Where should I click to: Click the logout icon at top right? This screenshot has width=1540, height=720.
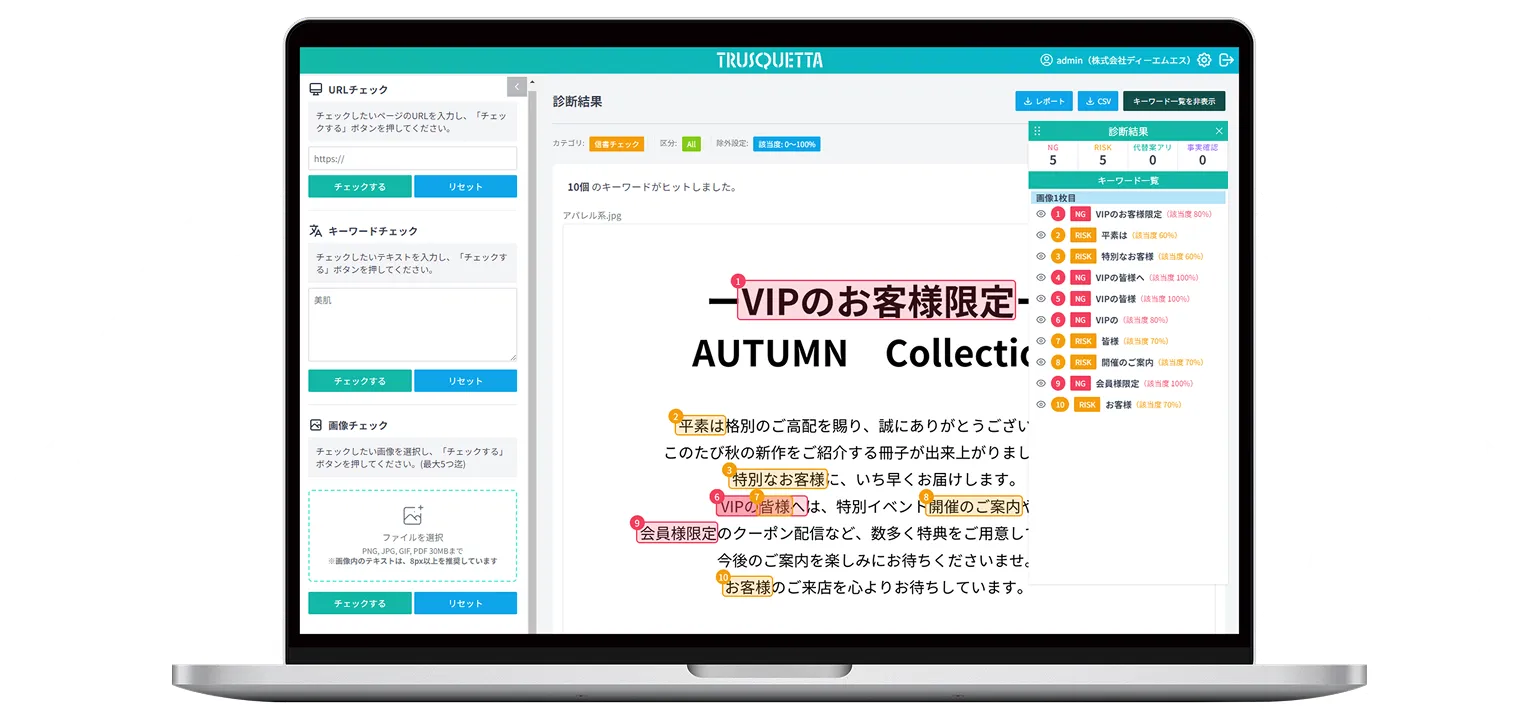pos(1226,60)
